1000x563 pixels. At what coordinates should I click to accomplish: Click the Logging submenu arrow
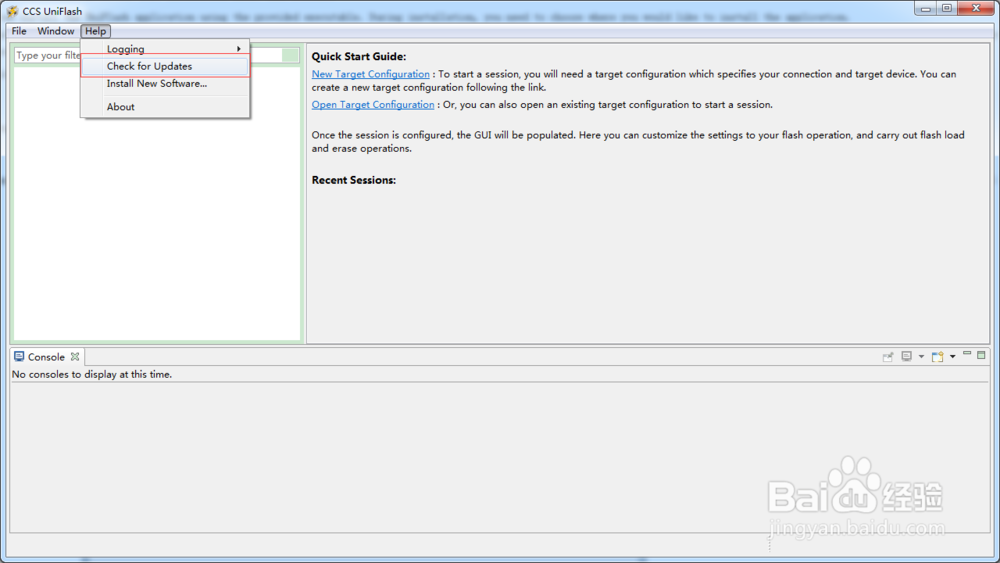239,49
